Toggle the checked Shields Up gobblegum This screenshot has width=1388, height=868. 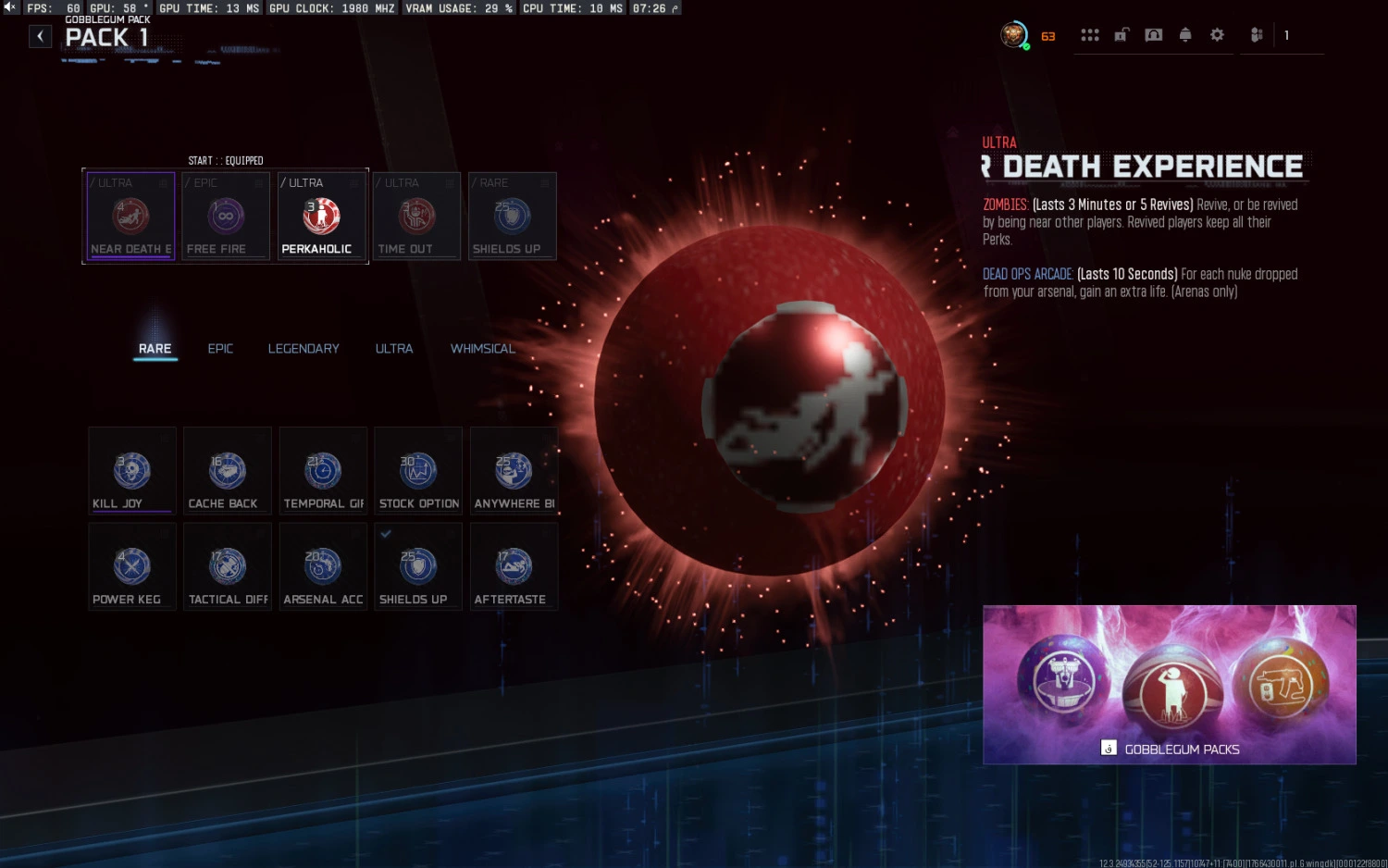pyautogui.click(x=418, y=567)
